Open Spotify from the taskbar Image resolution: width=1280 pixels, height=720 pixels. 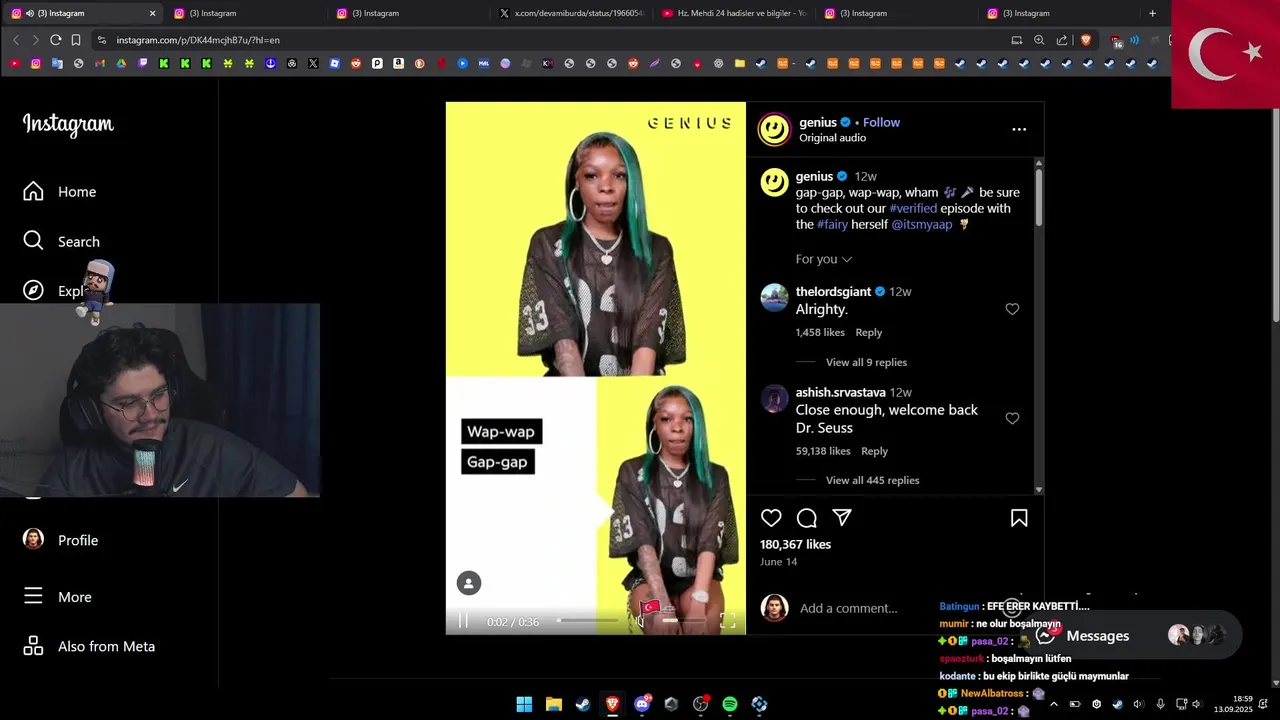pos(730,704)
